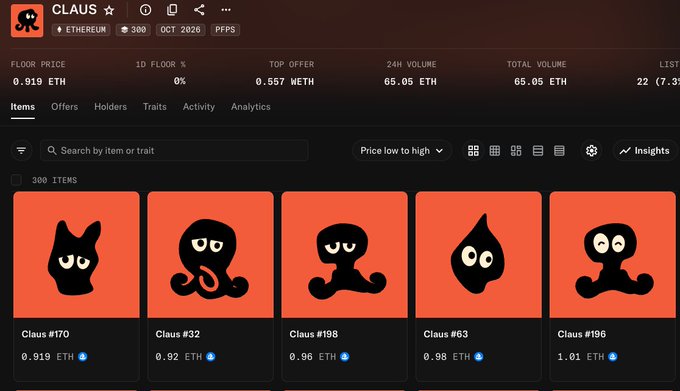The width and height of the screenshot is (680, 391).
Task: Tick the select-all 300 ITEMS checkbox
Action: pos(16,180)
